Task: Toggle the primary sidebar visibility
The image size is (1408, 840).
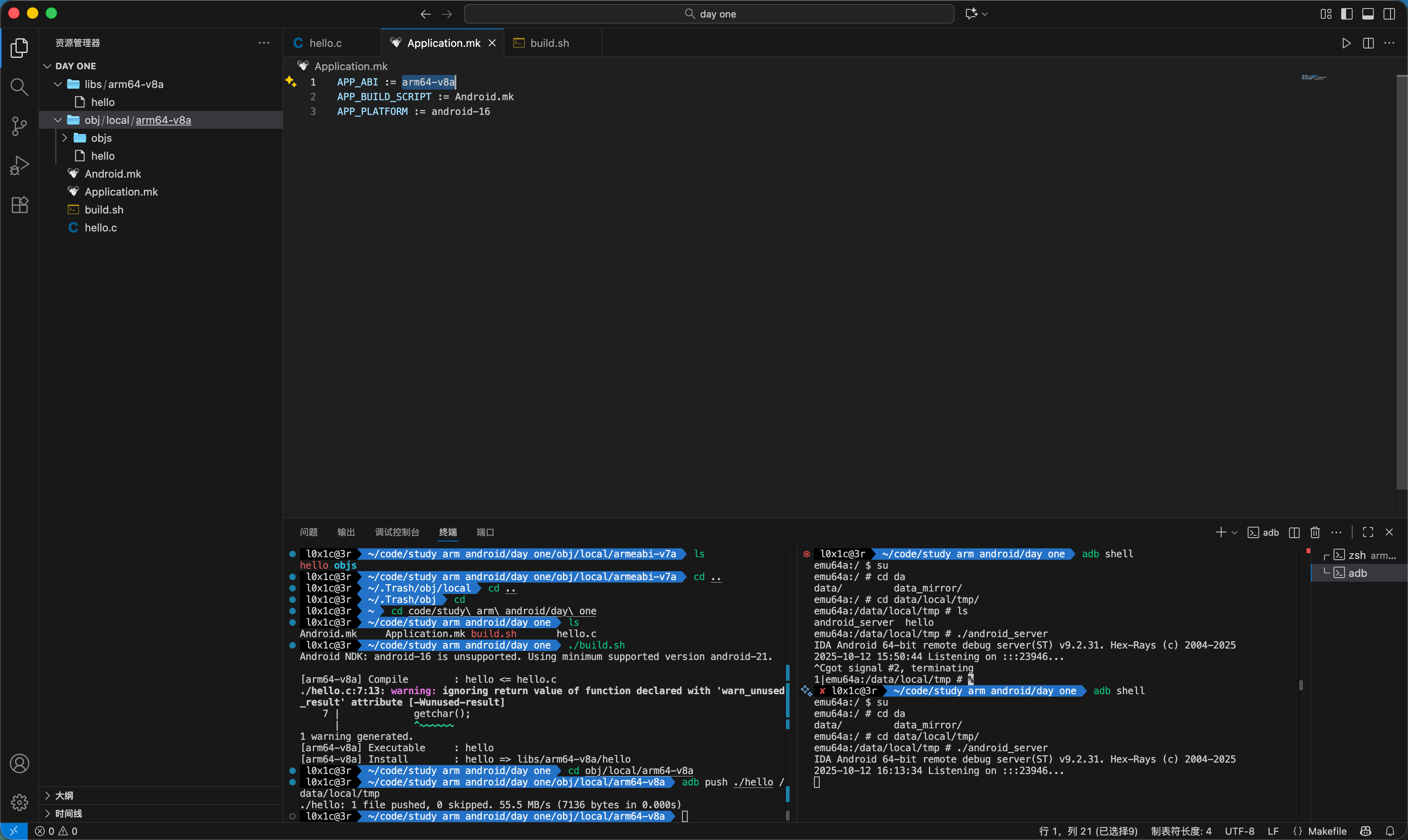Action: pos(1347,13)
